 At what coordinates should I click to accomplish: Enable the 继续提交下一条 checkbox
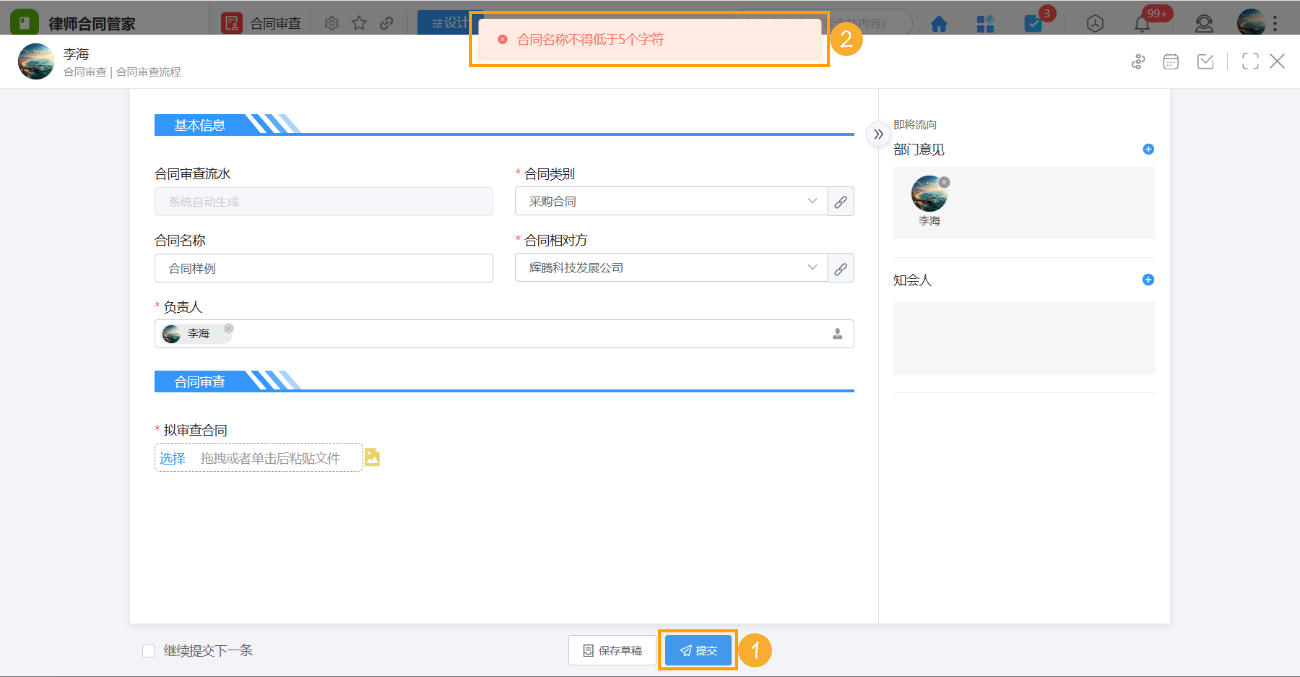point(149,651)
